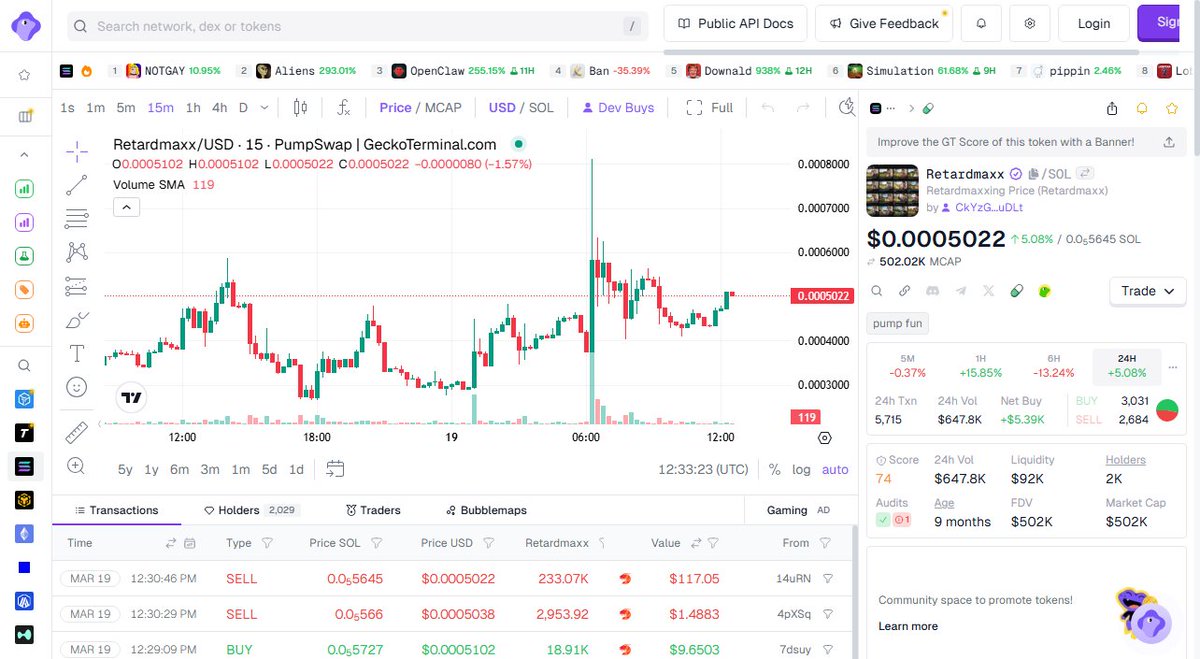Add token to favorites with star icon
The width and height of the screenshot is (1200, 659).
point(1171,108)
